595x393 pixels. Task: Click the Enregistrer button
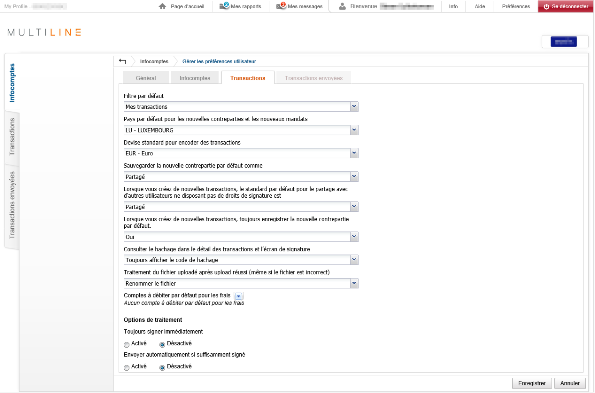pos(532,383)
